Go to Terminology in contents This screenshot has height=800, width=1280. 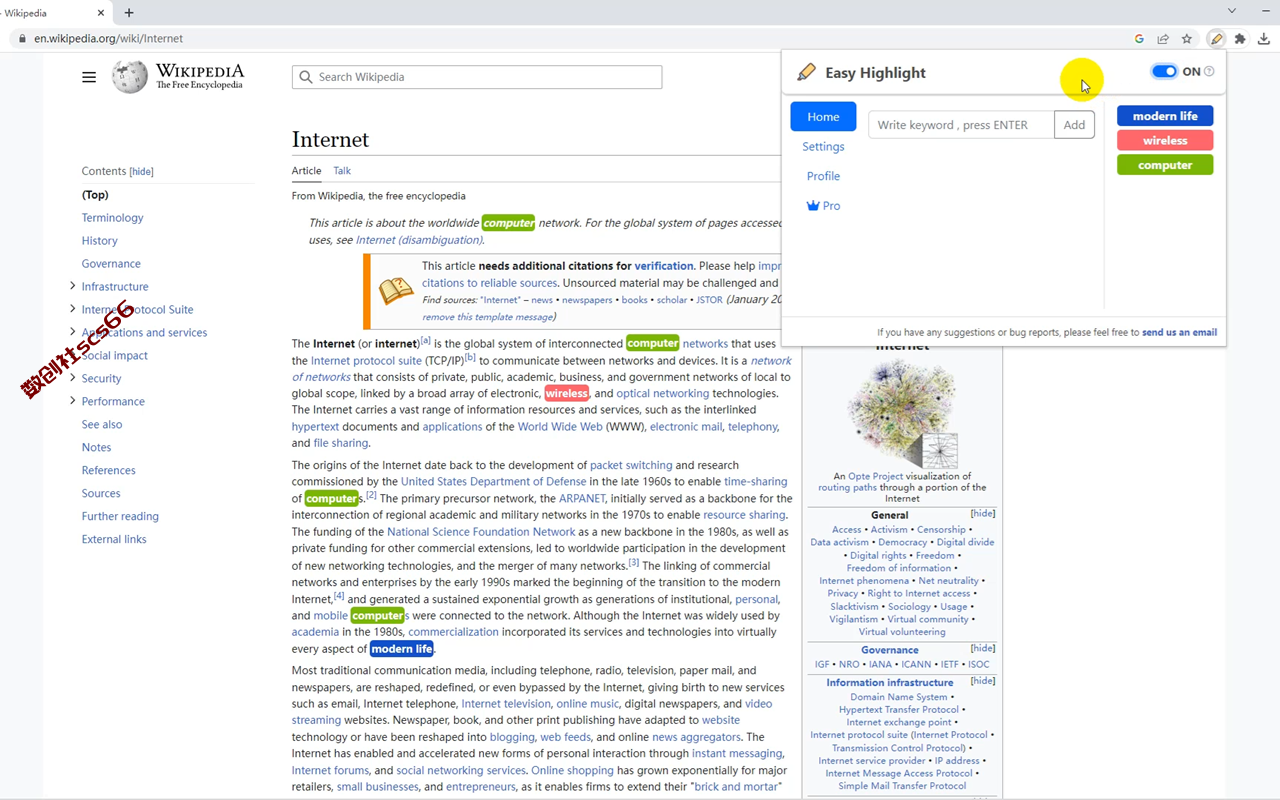[x=112, y=218]
